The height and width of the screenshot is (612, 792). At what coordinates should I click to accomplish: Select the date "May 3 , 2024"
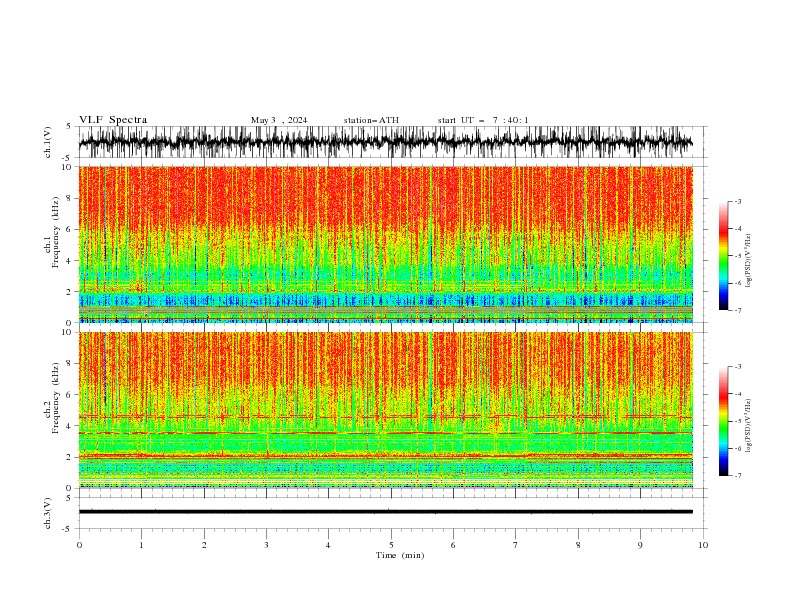click(x=279, y=120)
